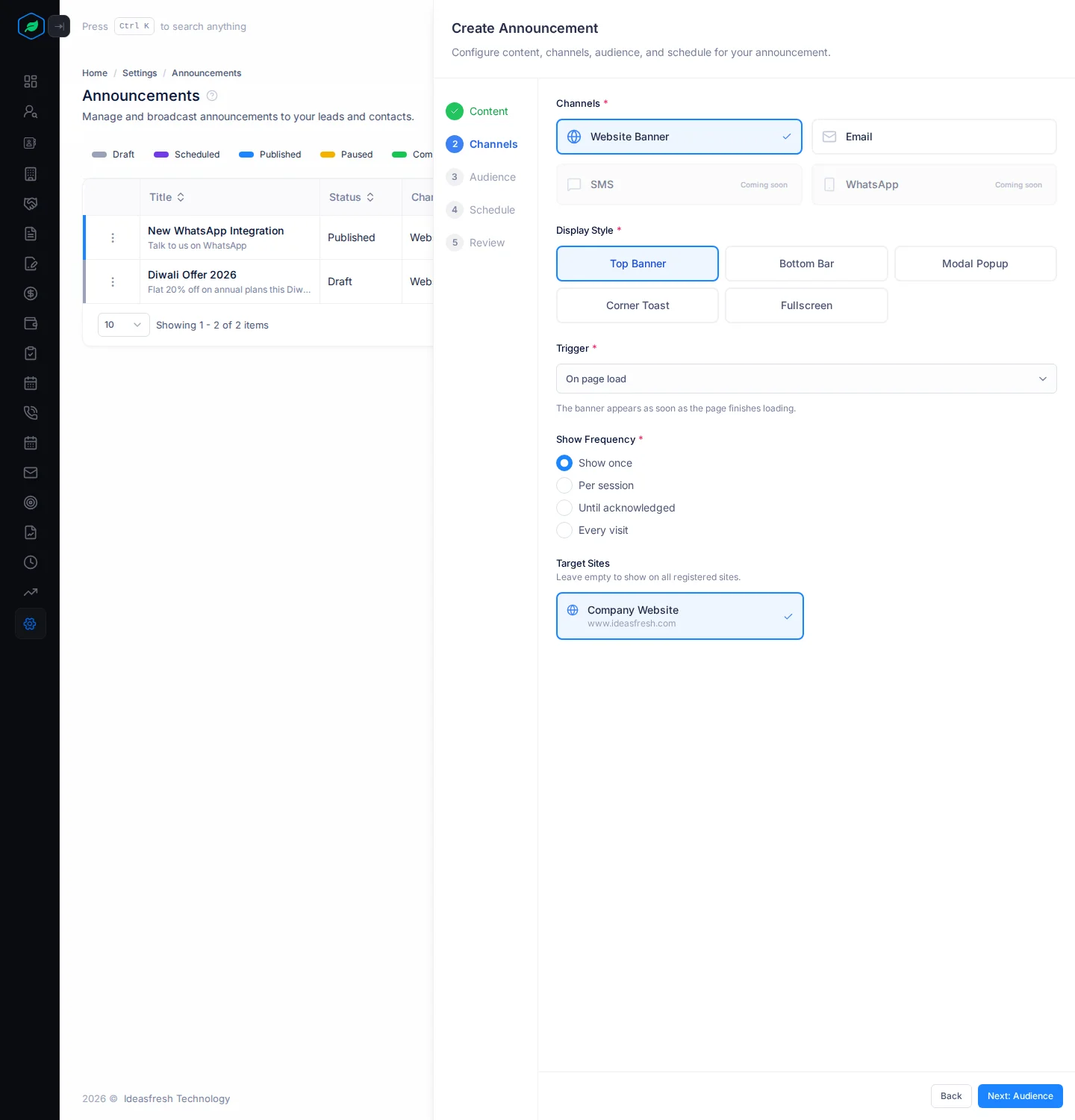Viewport: 1075px width, 1120px height.
Task: Select the Modal Popup display style
Action: coord(975,264)
